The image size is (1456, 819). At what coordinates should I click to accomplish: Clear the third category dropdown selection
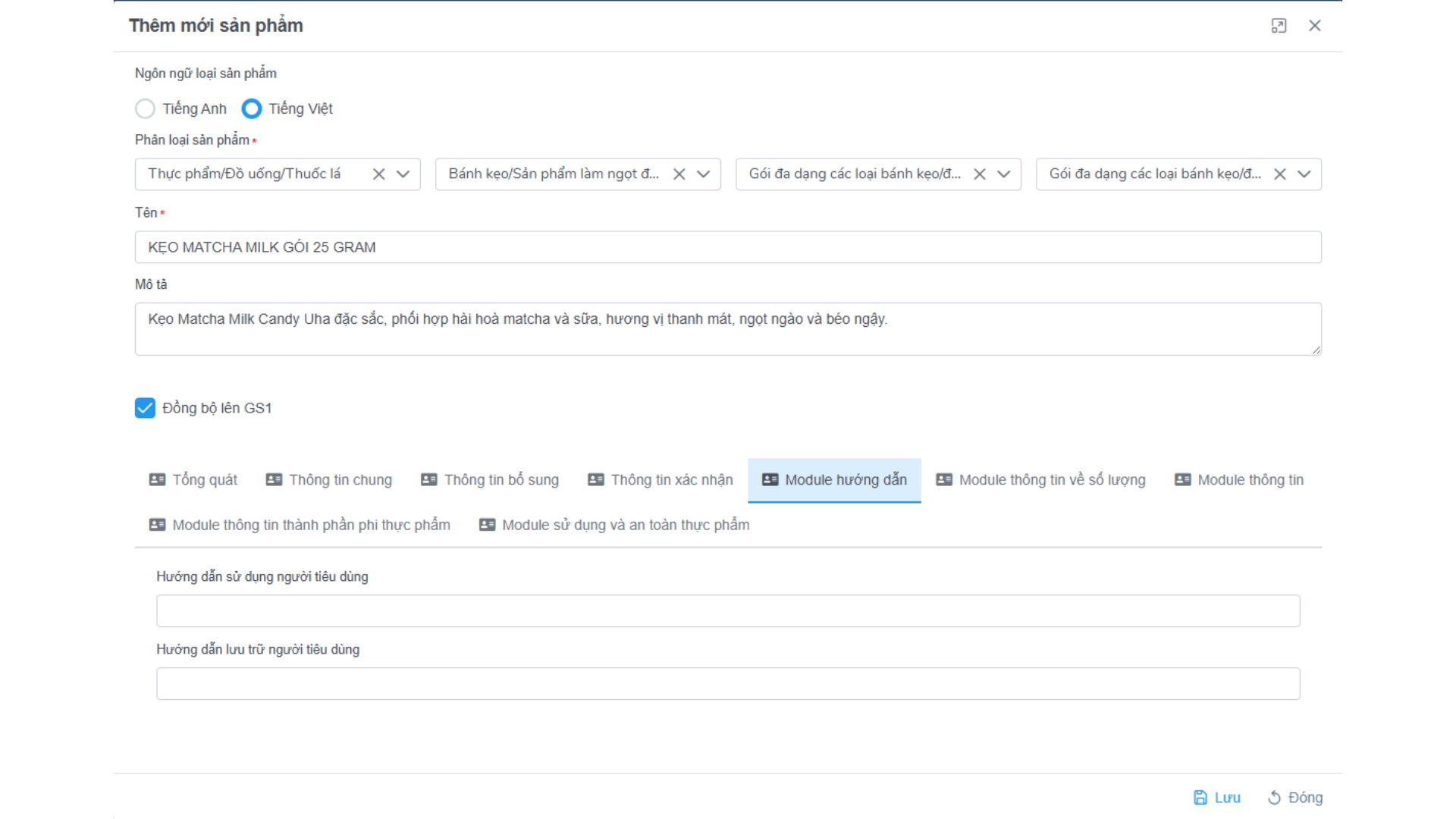click(x=979, y=174)
